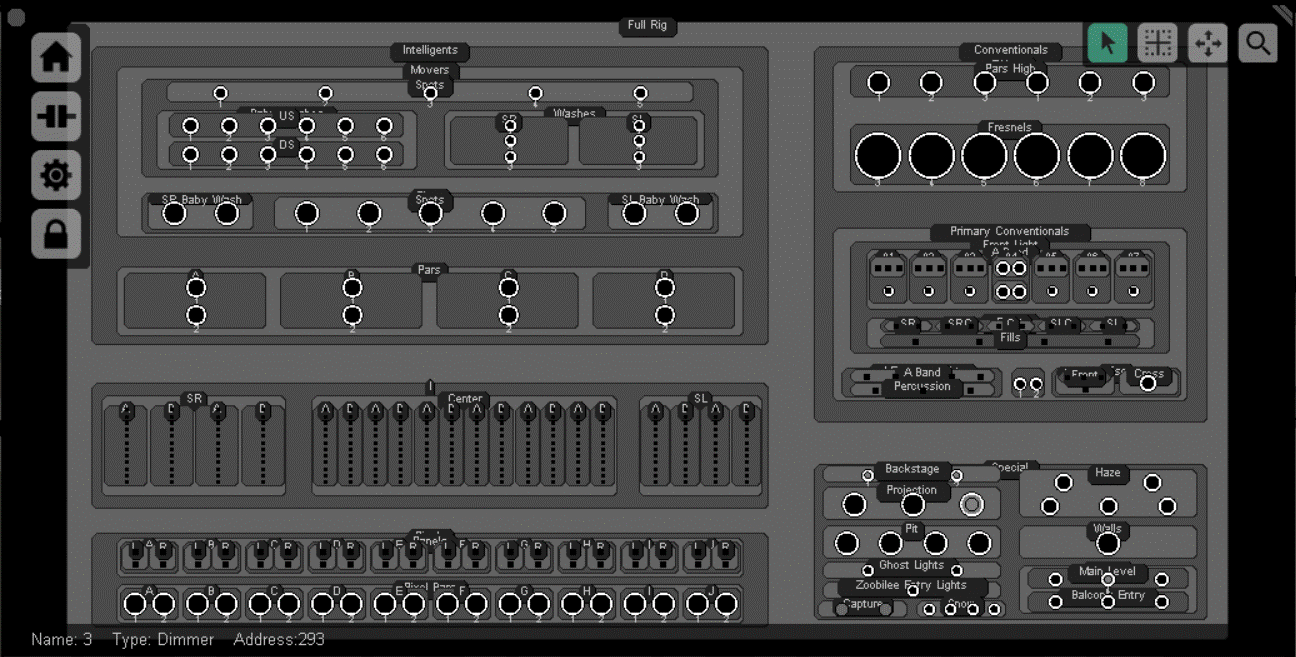1296x657 pixels.
Task: Toggle the Zoobilee Entry Lights fixture
Action: coord(912,591)
